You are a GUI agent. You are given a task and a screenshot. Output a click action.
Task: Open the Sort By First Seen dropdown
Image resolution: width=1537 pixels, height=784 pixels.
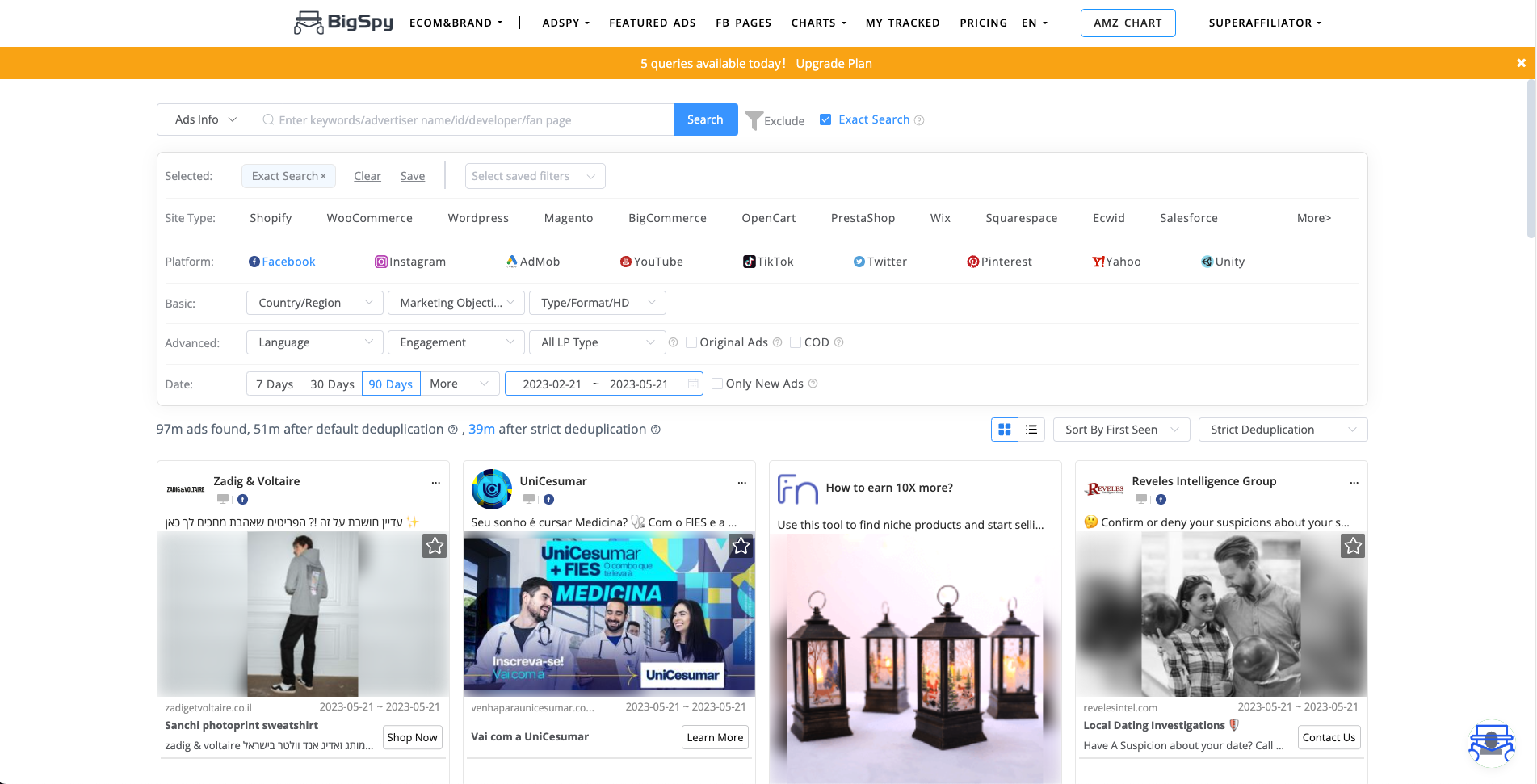coord(1121,430)
